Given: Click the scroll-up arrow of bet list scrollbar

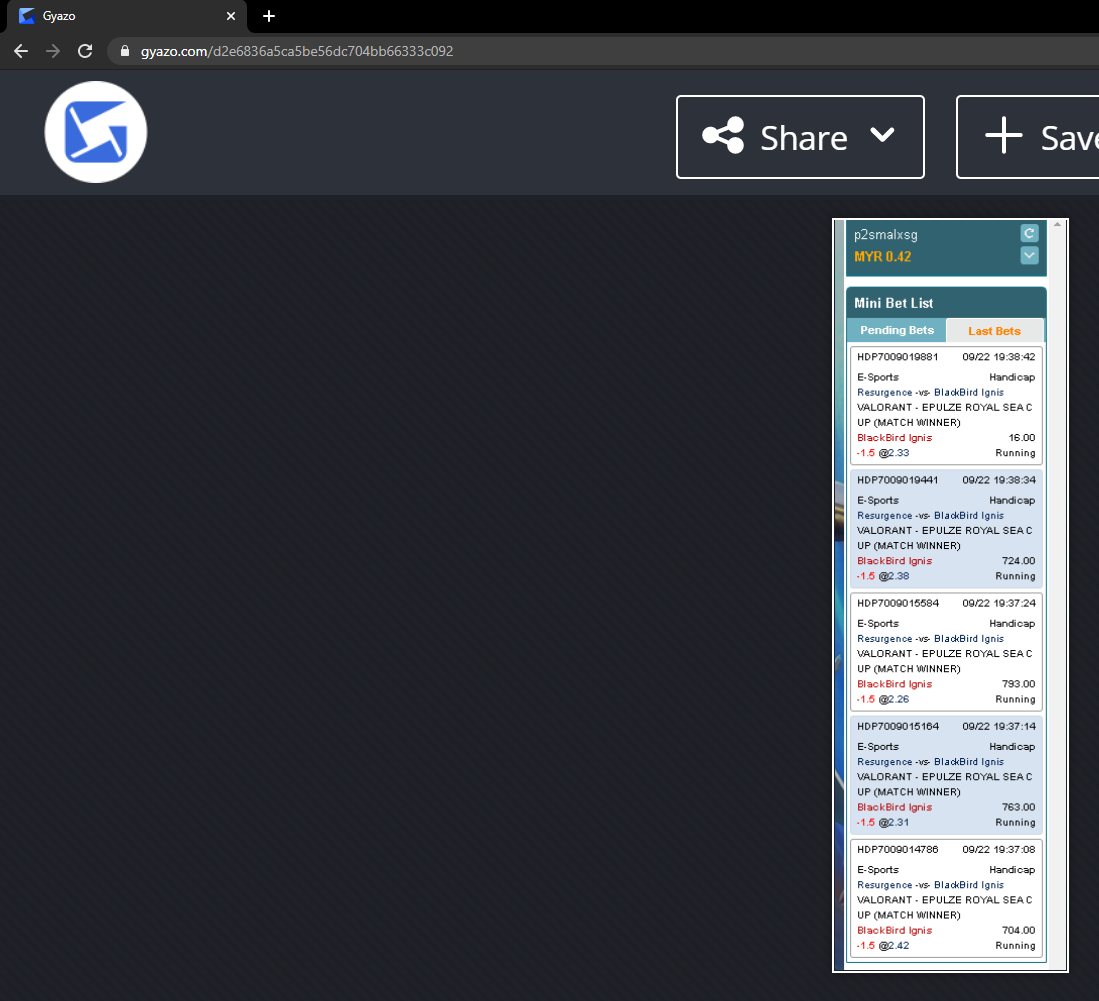Looking at the screenshot, I should click(x=1058, y=224).
